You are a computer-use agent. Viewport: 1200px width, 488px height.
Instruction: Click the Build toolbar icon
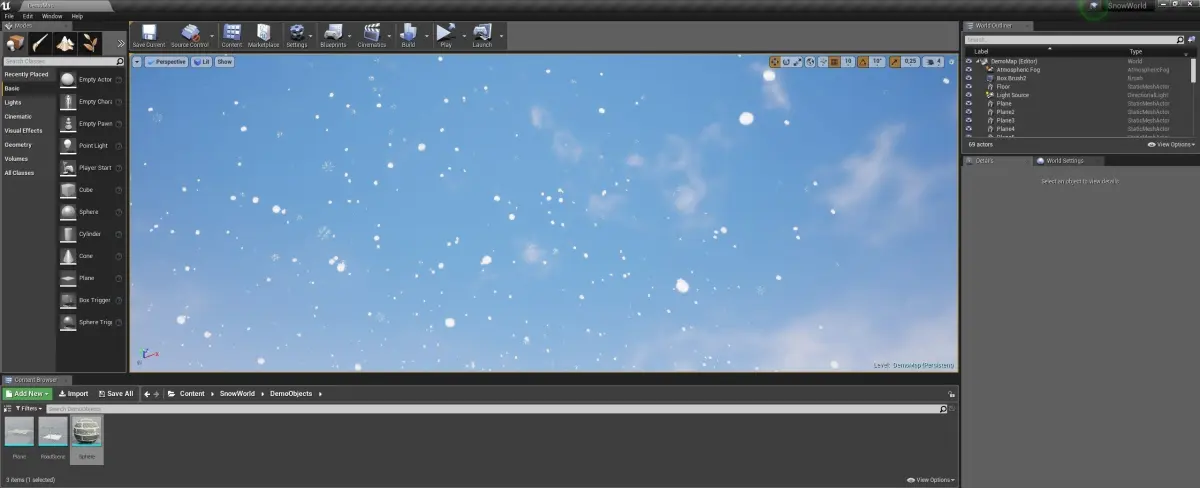[408, 36]
